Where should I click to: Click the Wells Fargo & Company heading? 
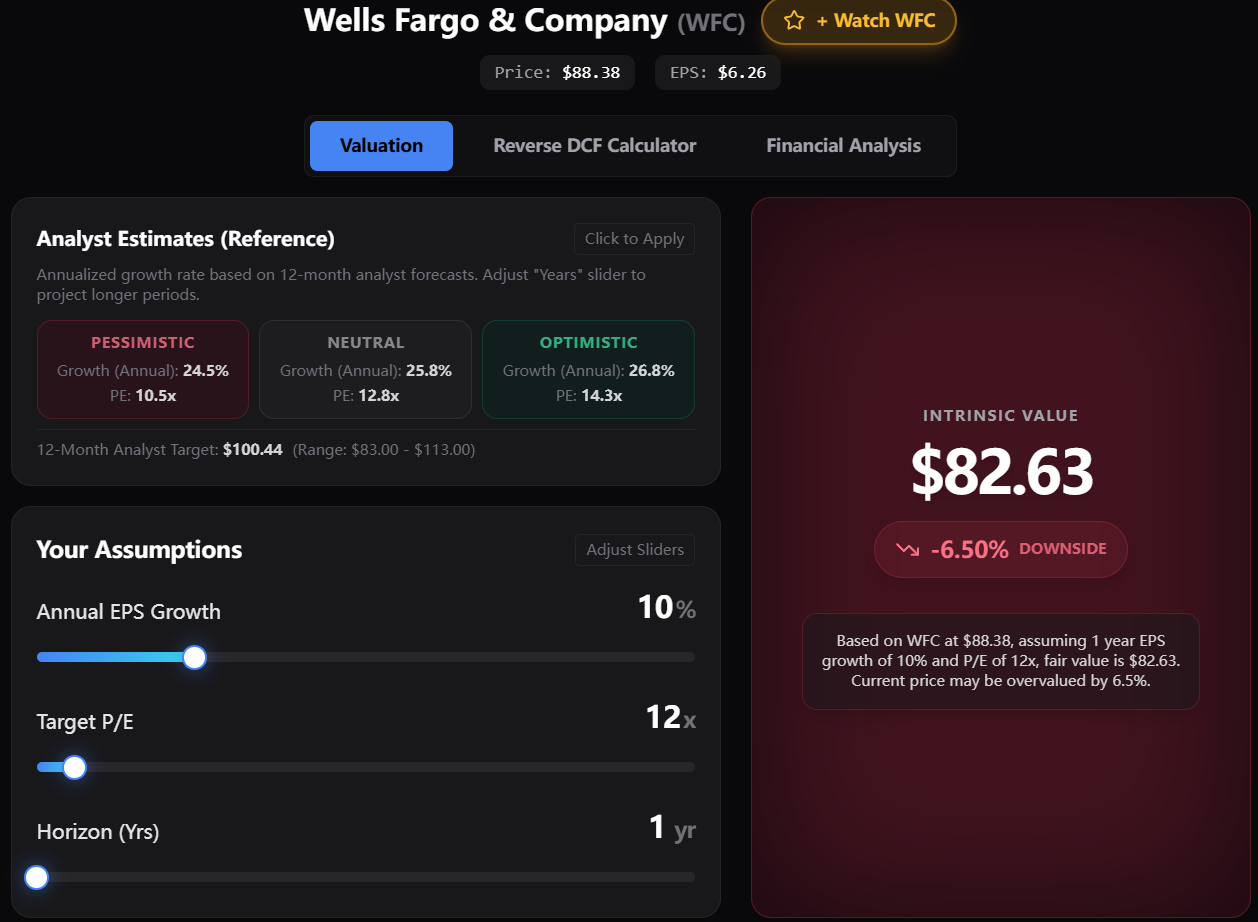486,20
